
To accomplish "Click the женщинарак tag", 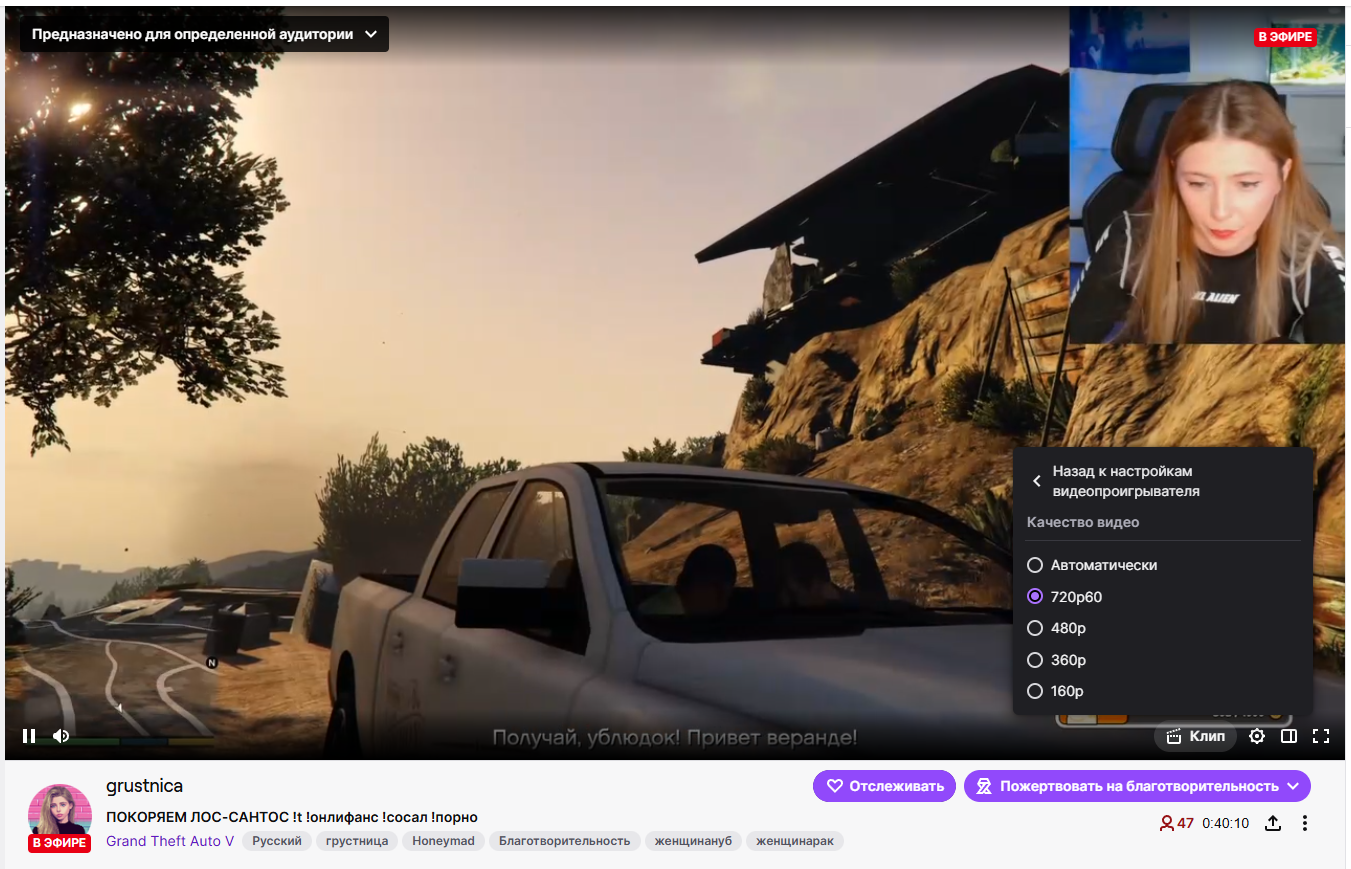I will 795,841.
